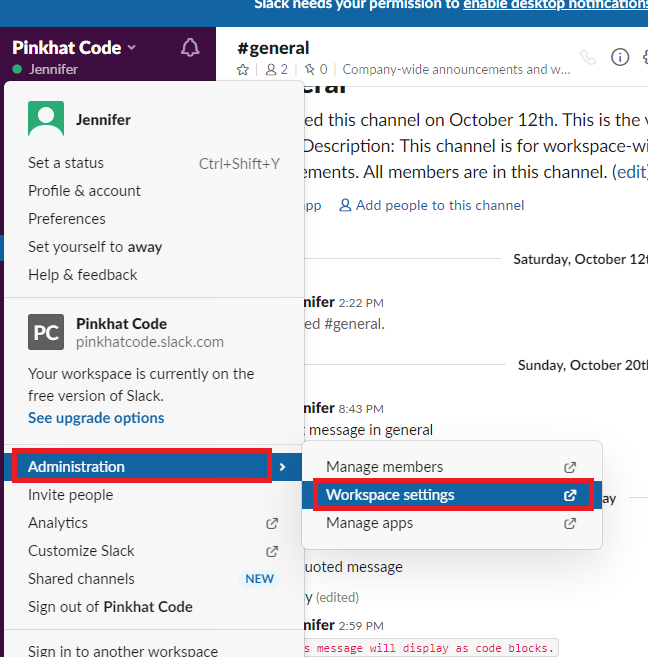The width and height of the screenshot is (648, 657).
Task: Click Saturday, October 12th date divider label
Action: 581,259
